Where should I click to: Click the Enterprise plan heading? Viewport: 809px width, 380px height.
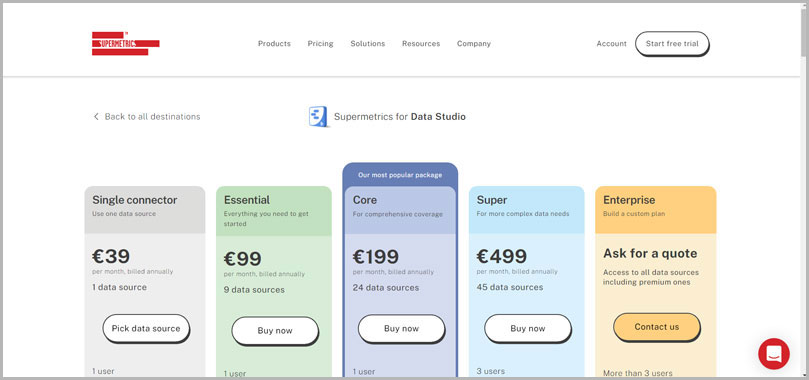point(629,200)
